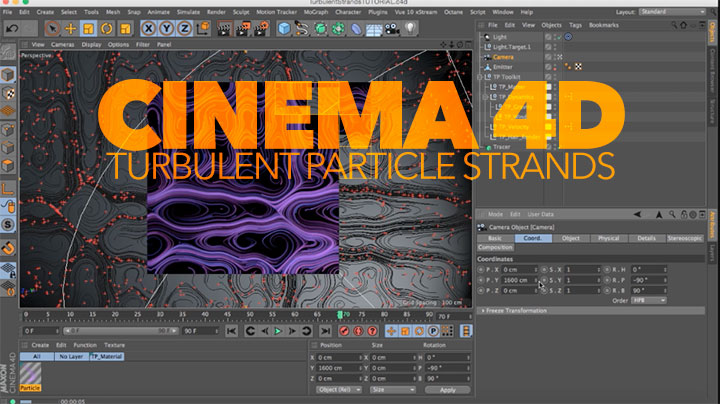Toggle Autokeying red button
This screenshot has height=404, width=720.
pos(358,331)
